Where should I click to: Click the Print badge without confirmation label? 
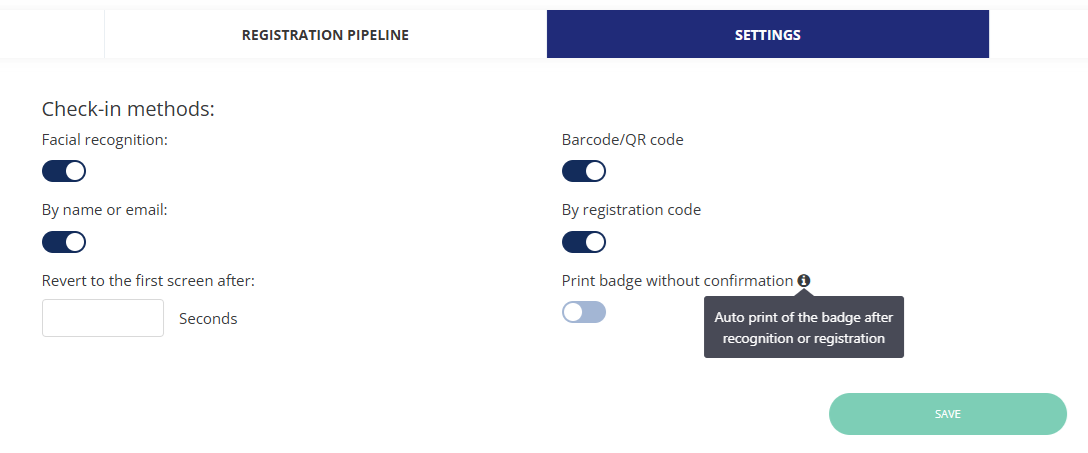click(x=677, y=281)
